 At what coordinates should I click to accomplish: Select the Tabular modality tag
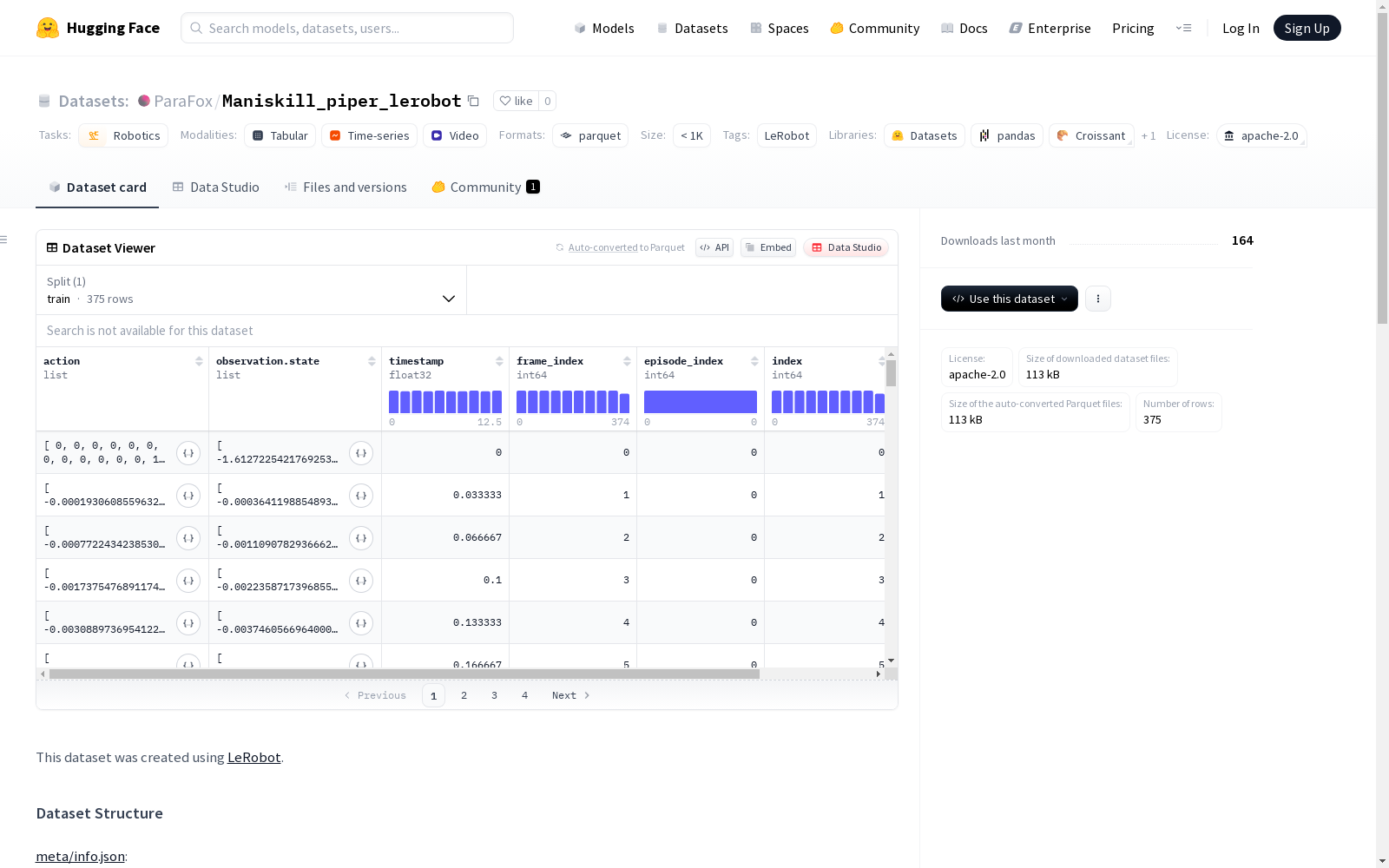click(280, 135)
